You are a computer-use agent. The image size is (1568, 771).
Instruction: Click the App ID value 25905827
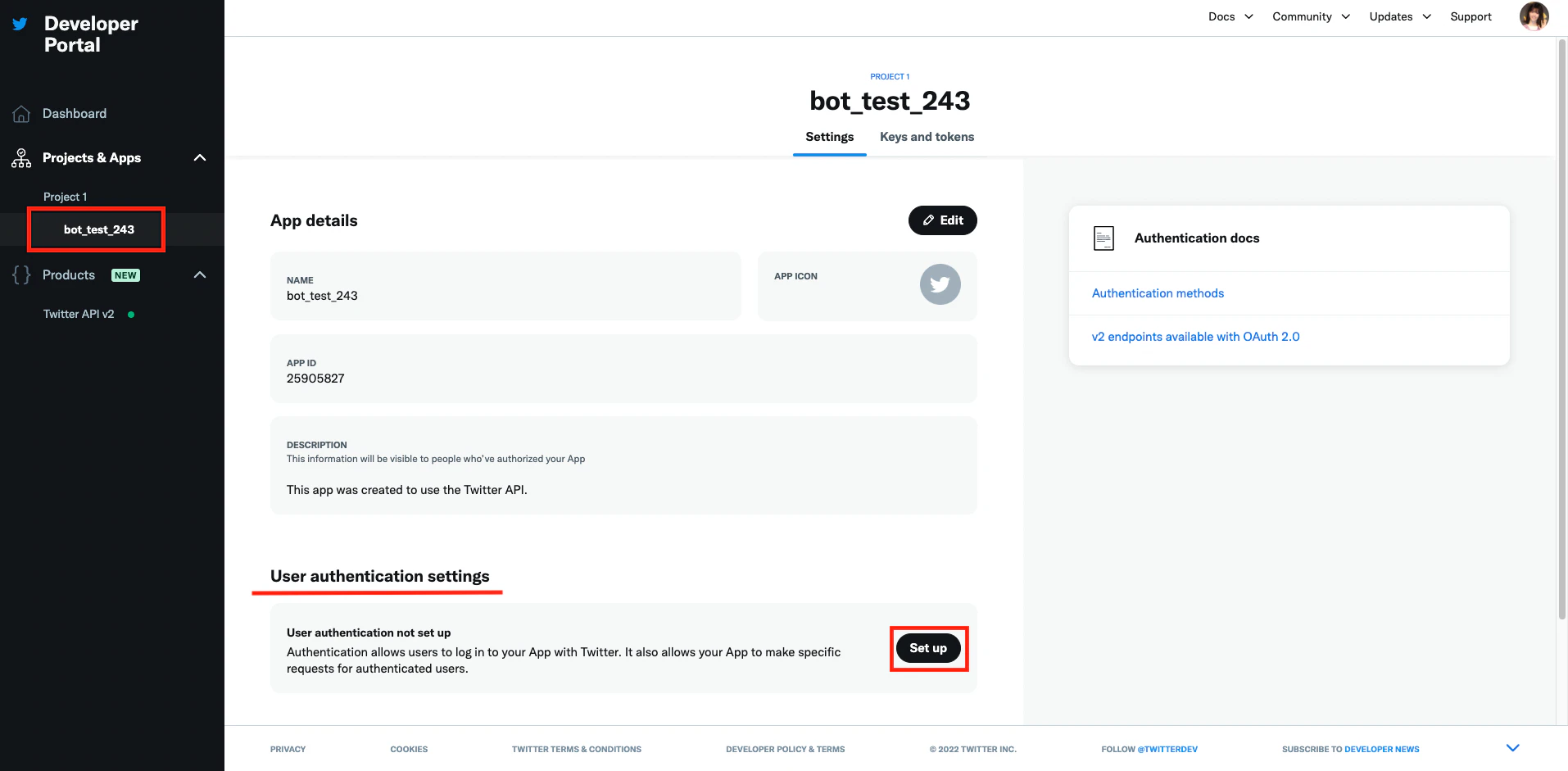pyautogui.click(x=315, y=379)
